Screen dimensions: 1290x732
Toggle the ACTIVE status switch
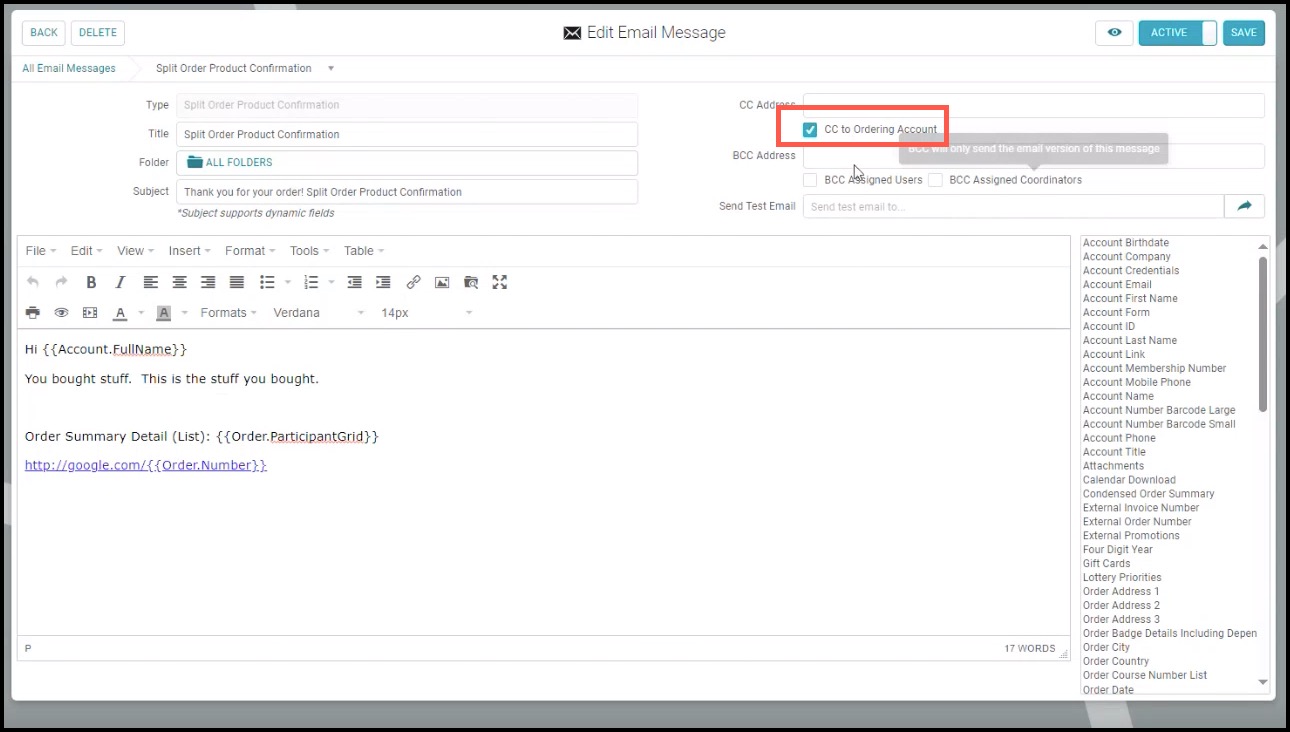coord(1178,33)
